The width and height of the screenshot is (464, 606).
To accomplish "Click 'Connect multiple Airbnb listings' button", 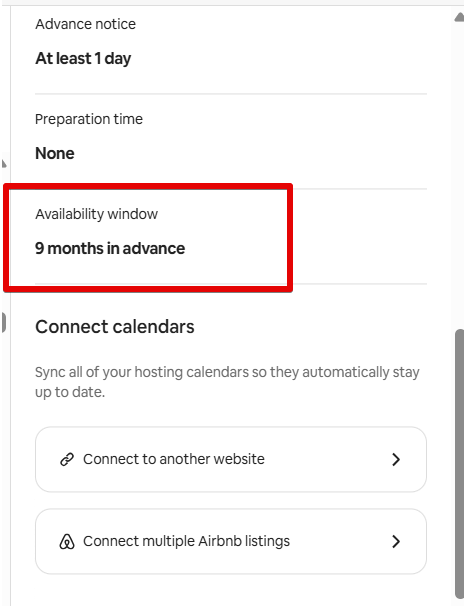I will [231, 541].
